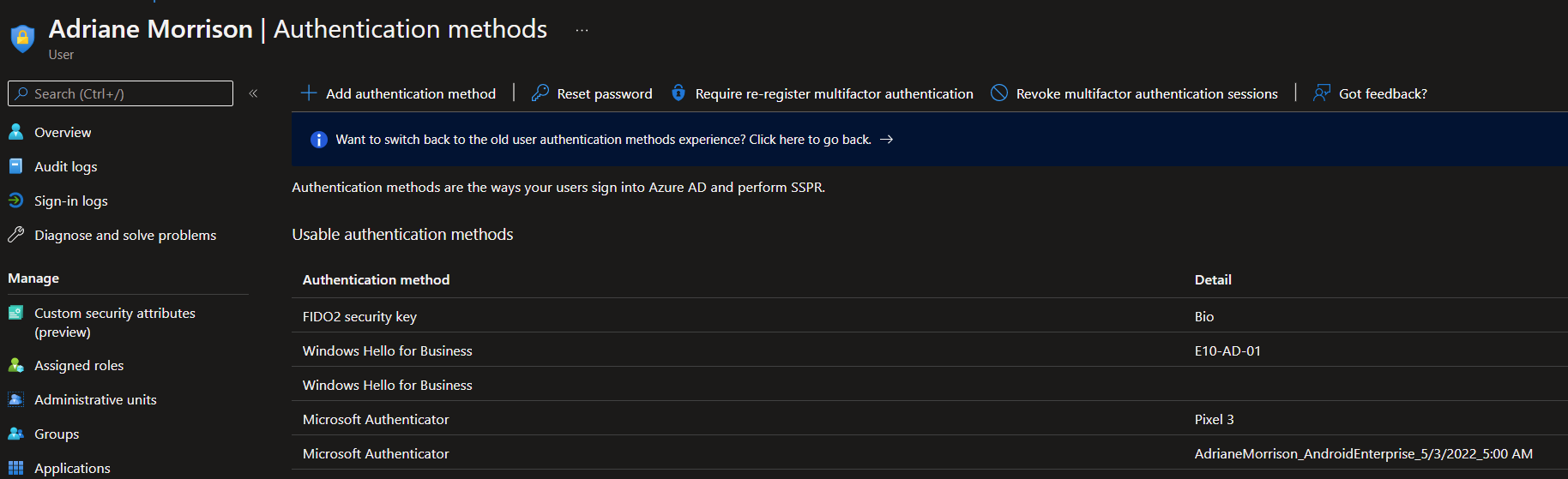1568x479 pixels.
Task: Open Audit logs page
Action: 66,166
